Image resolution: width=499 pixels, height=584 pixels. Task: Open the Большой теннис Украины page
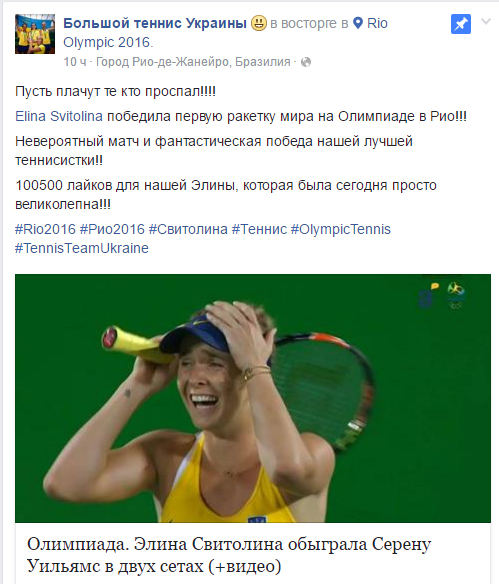155,23
